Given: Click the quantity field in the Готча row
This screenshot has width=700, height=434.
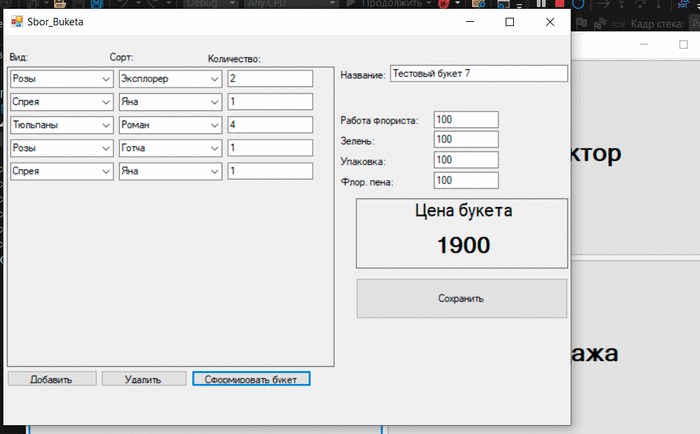Looking at the screenshot, I should (x=270, y=148).
